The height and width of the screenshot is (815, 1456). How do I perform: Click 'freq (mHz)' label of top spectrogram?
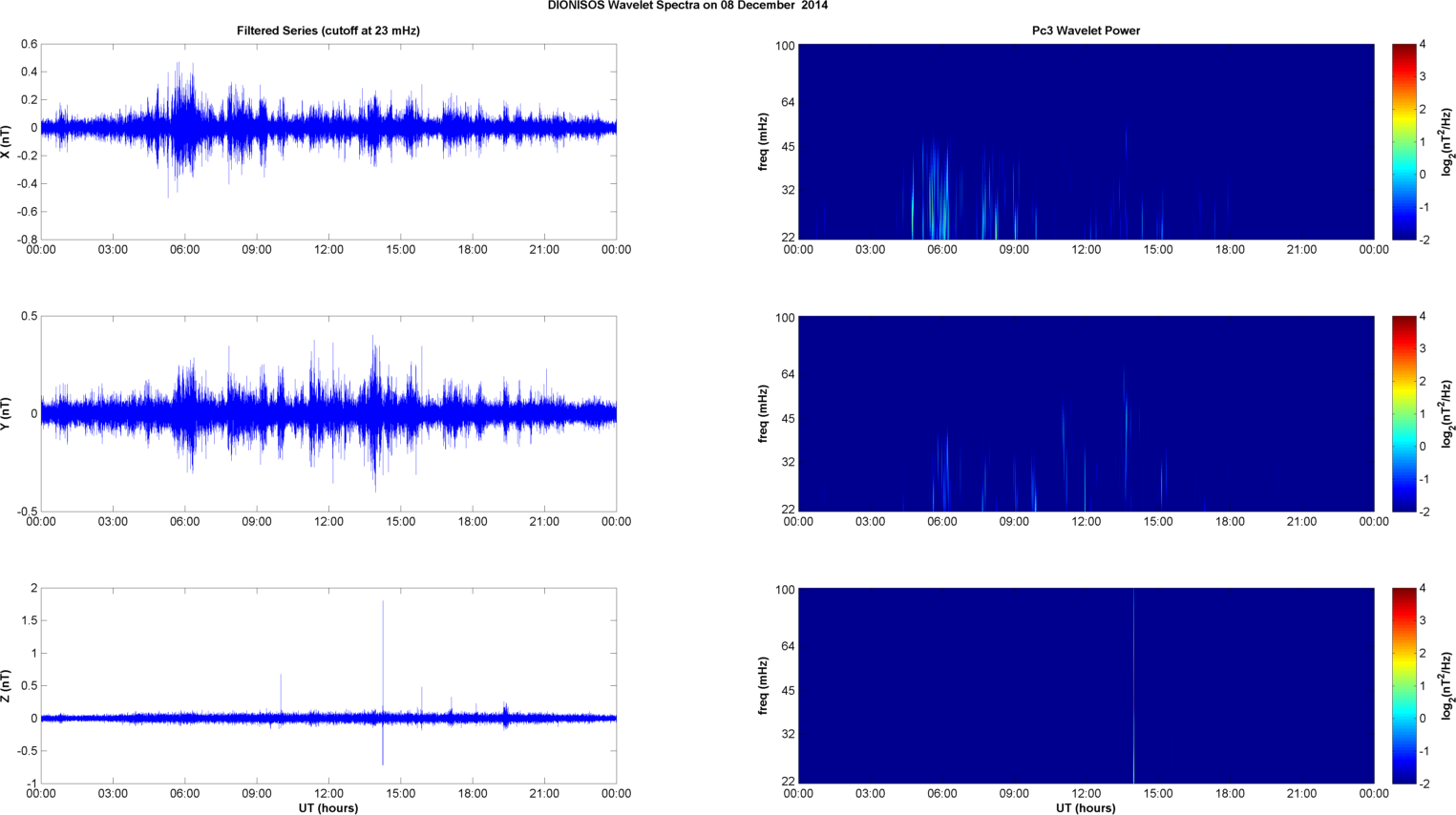(764, 142)
